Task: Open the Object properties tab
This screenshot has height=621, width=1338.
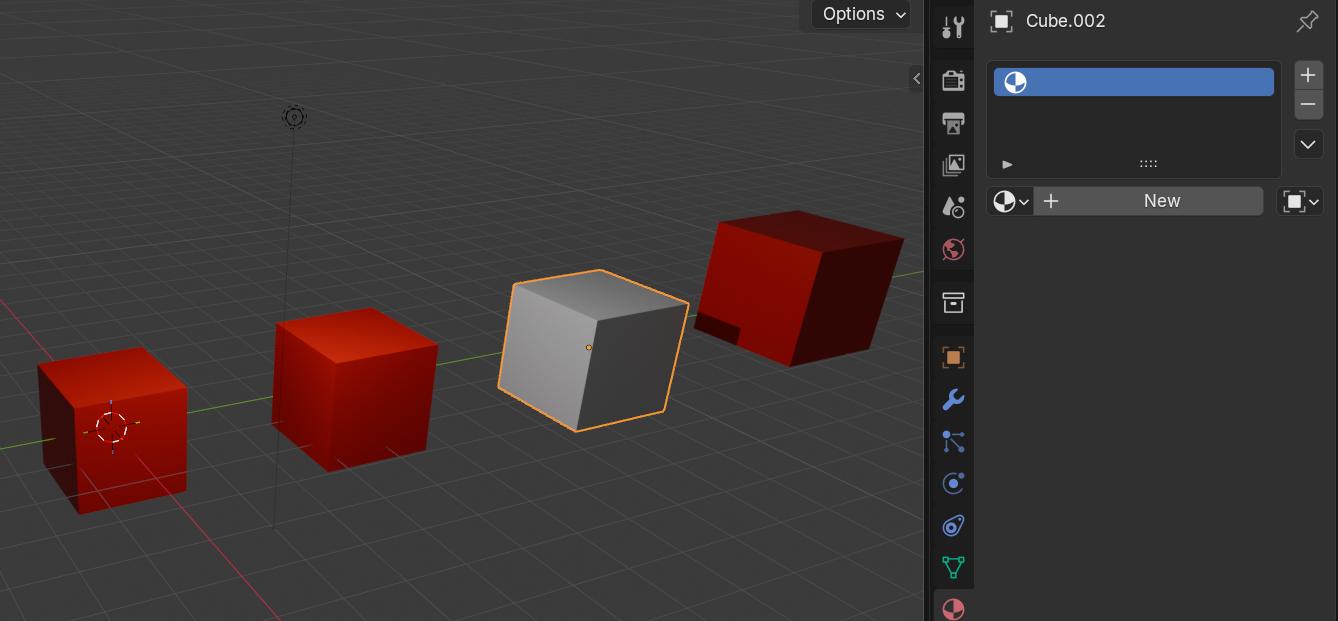Action: tap(953, 357)
